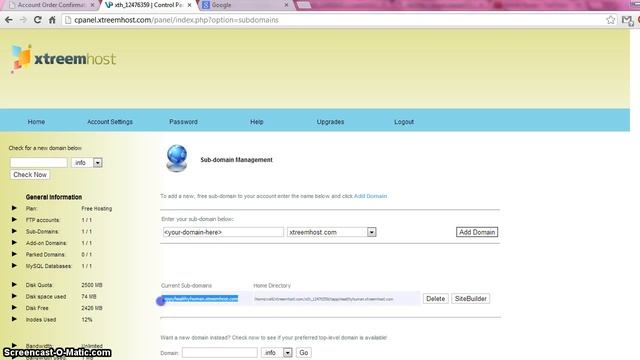
Task: Click the arrow bullet beside FTP accounts
Action: point(14,220)
